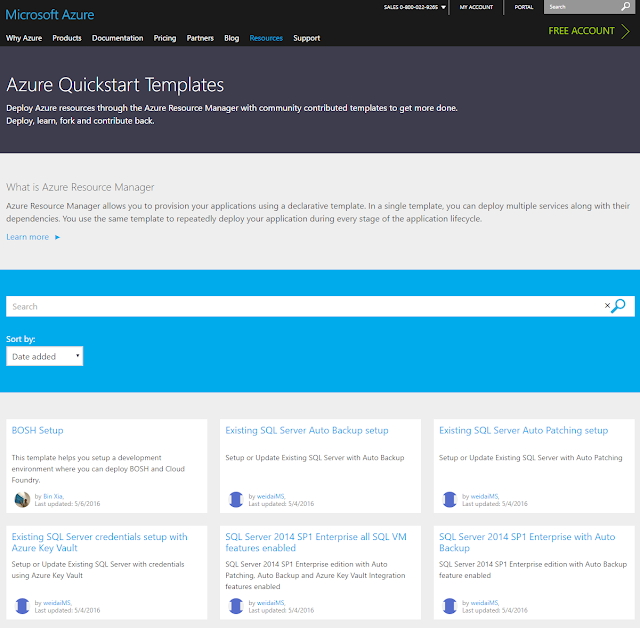Open the BOSH Setup template
The width and height of the screenshot is (640, 628).
pos(38,430)
